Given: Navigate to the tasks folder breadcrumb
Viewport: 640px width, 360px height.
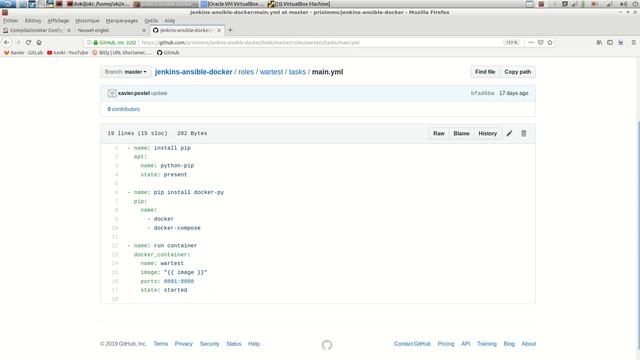Looking at the screenshot, I should pyautogui.click(x=297, y=72).
